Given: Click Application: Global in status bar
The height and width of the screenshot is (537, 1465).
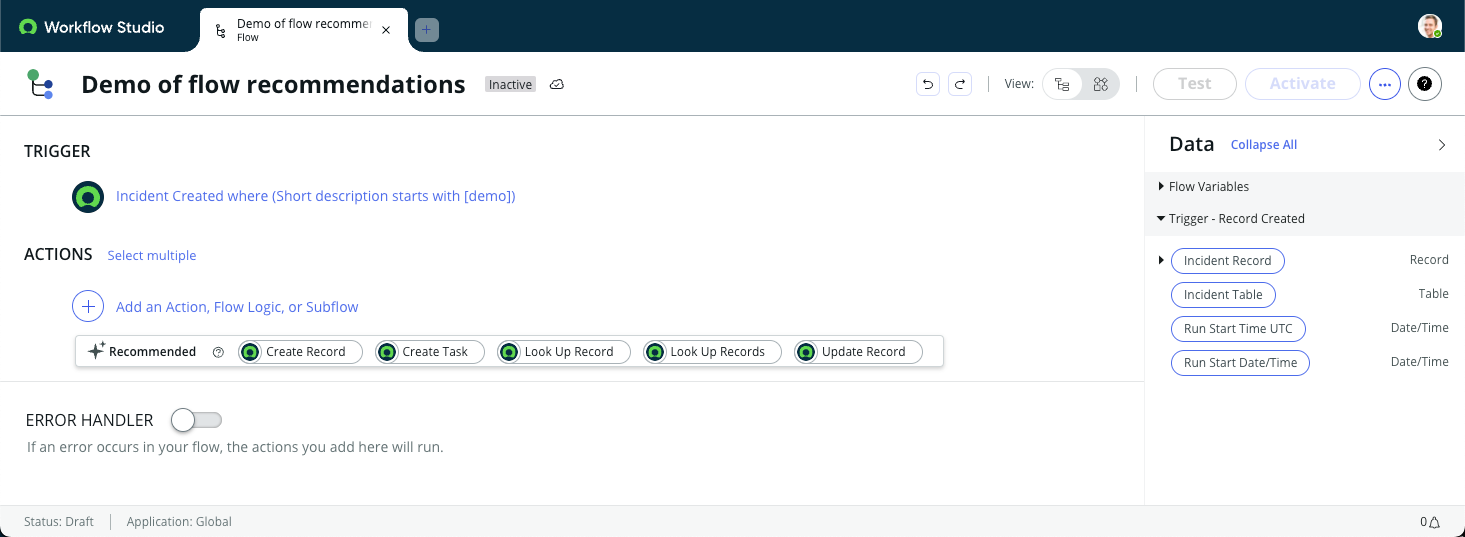Looking at the screenshot, I should [x=179, y=522].
